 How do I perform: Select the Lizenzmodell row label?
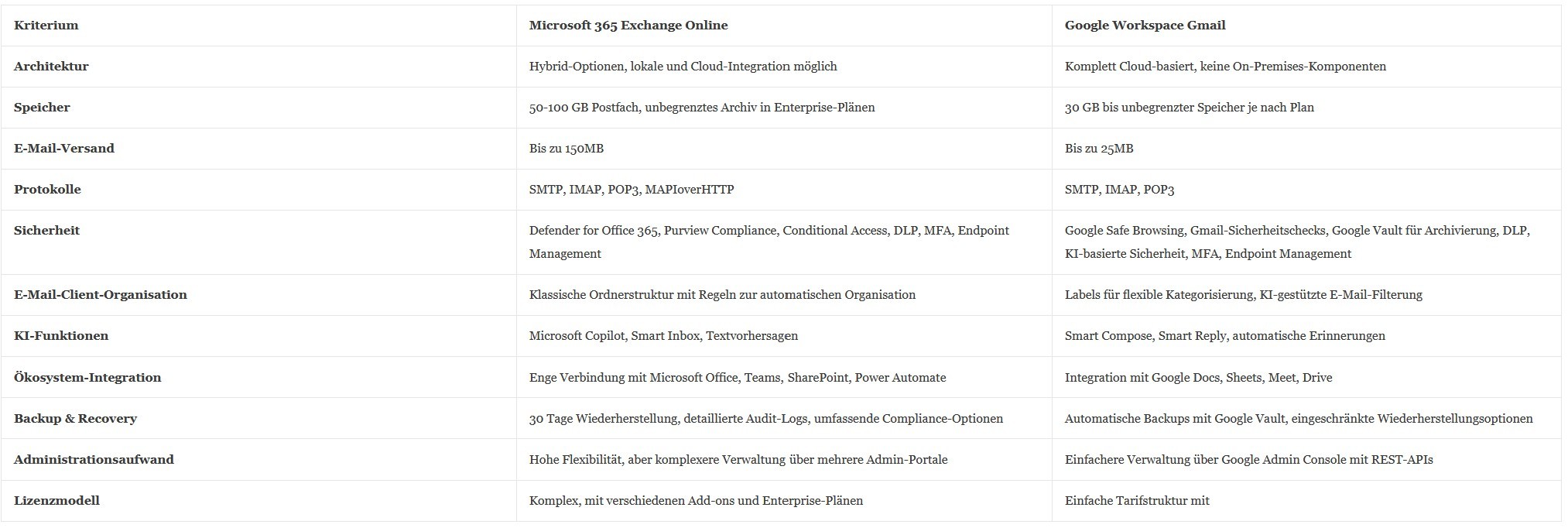click(x=56, y=501)
